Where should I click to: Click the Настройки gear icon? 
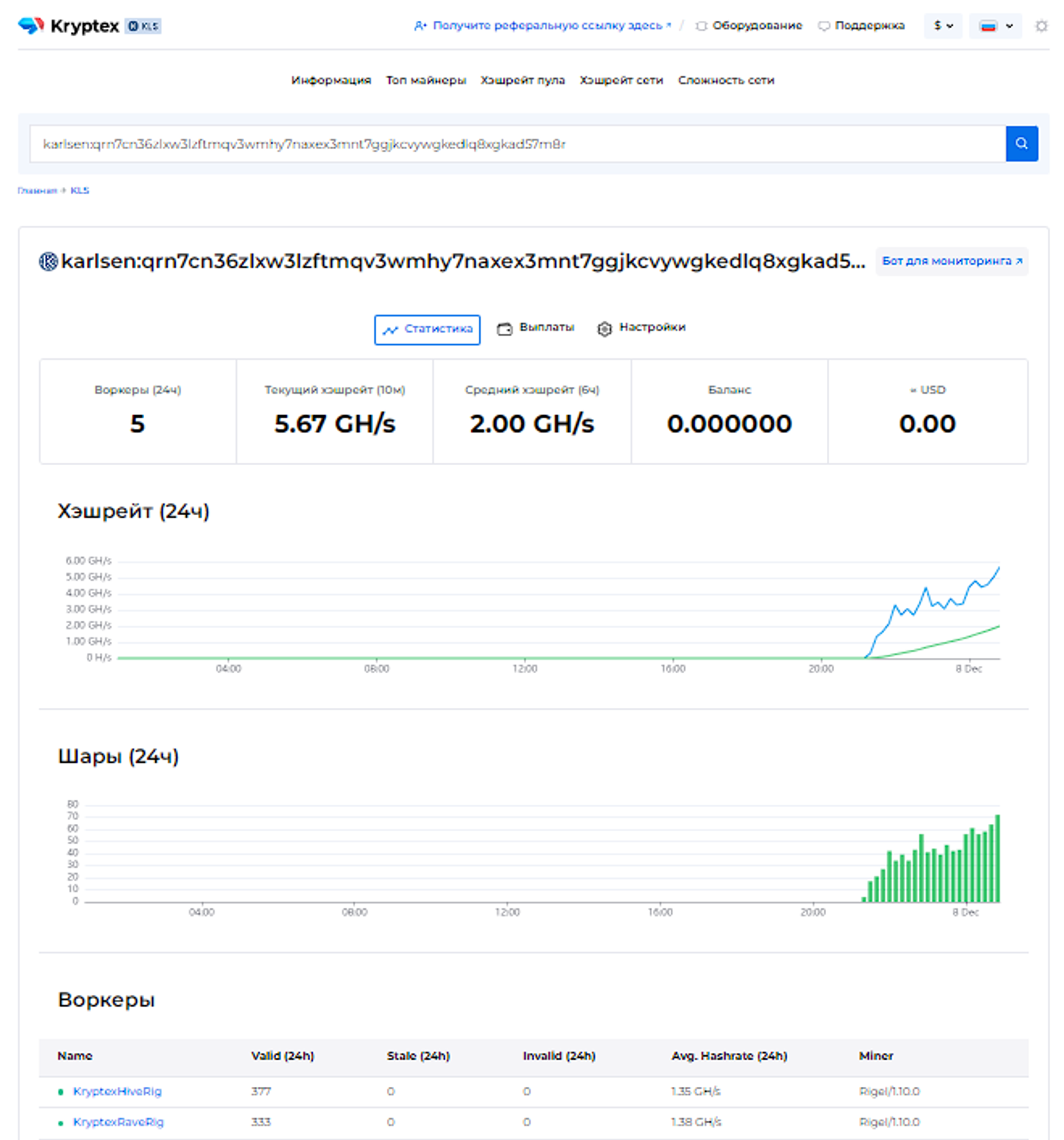point(604,329)
